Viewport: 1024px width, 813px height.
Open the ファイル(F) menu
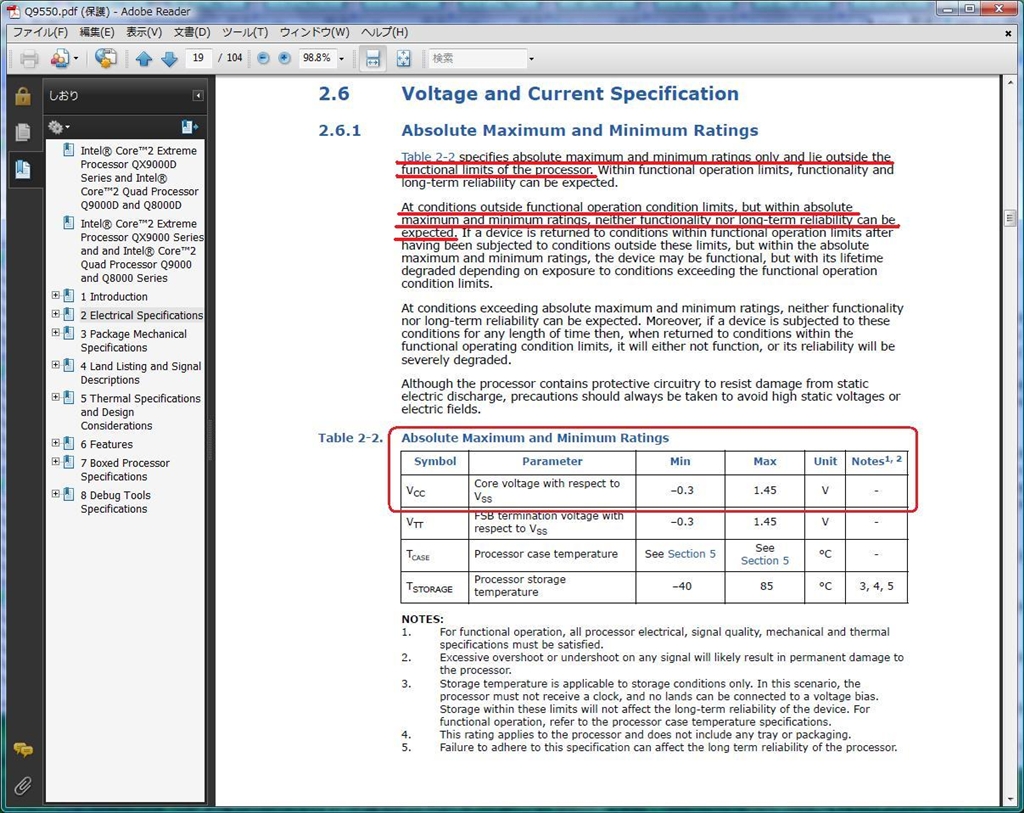[40, 32]
